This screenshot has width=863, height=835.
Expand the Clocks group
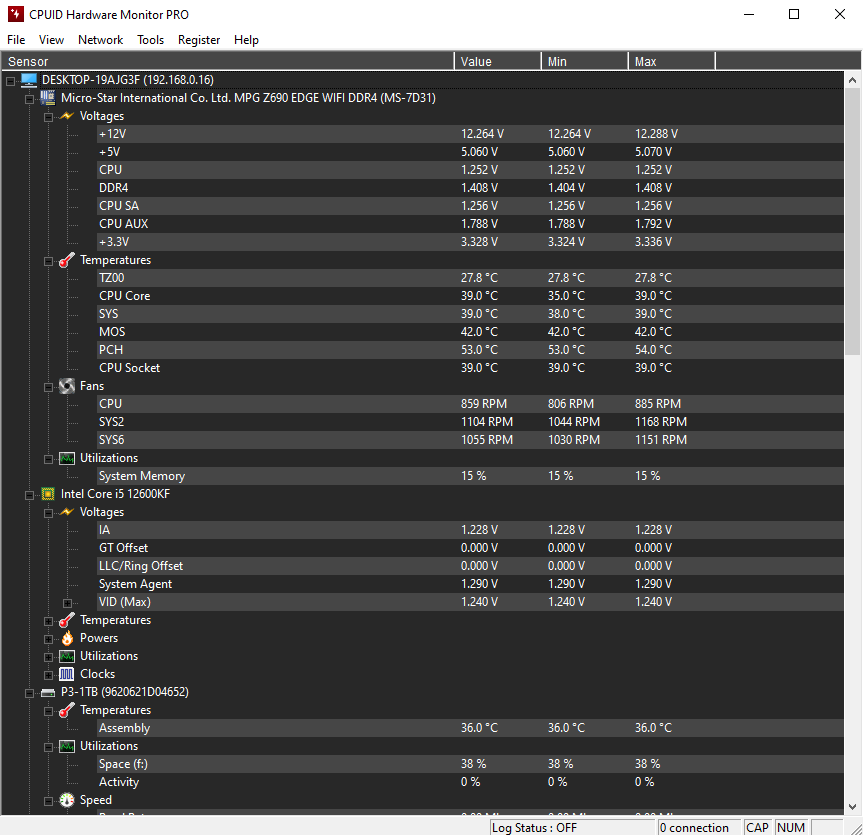[x=48, y=675]
